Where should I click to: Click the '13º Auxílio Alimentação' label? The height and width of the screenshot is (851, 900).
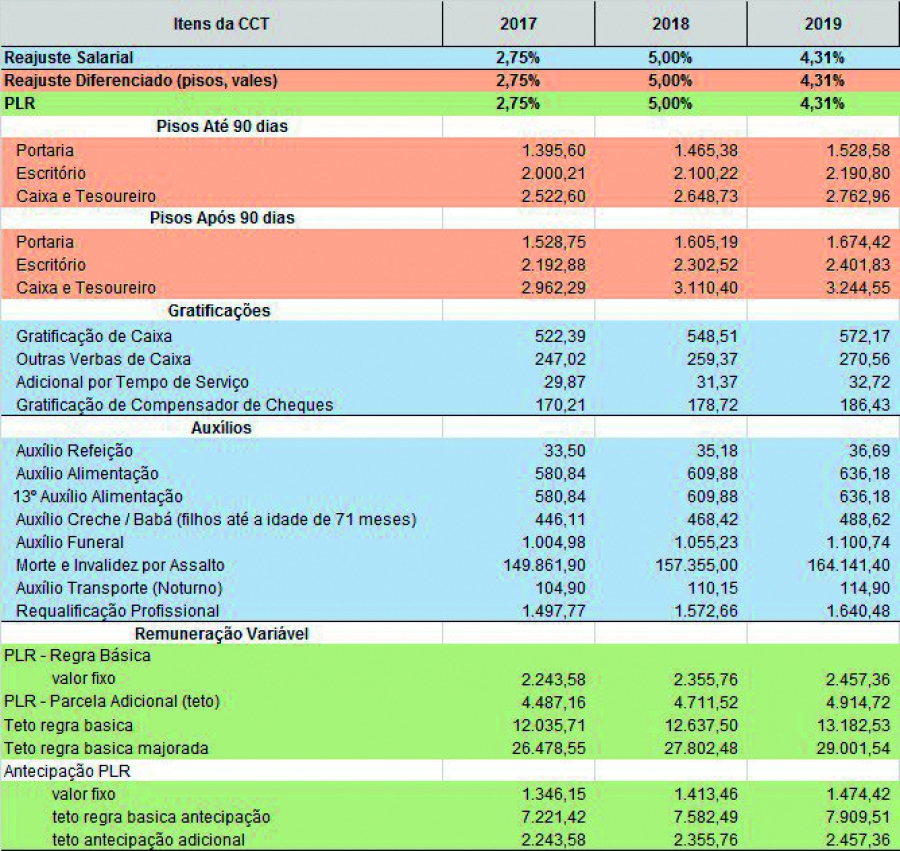98,497
